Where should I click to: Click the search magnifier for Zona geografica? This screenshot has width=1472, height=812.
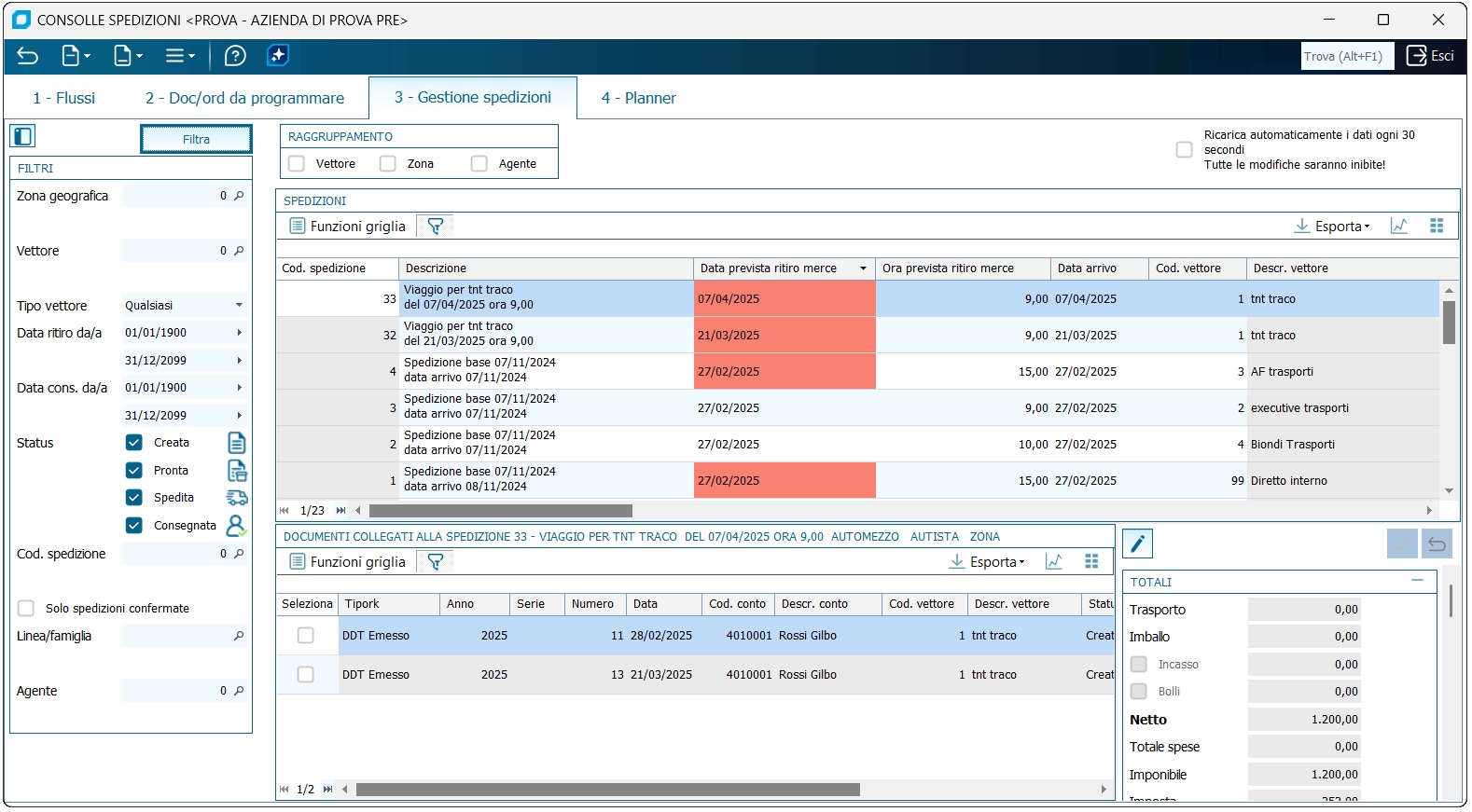point(239,196)
